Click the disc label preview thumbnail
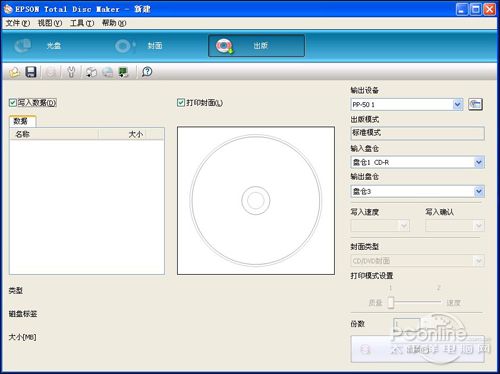 (x=256, y=200)
